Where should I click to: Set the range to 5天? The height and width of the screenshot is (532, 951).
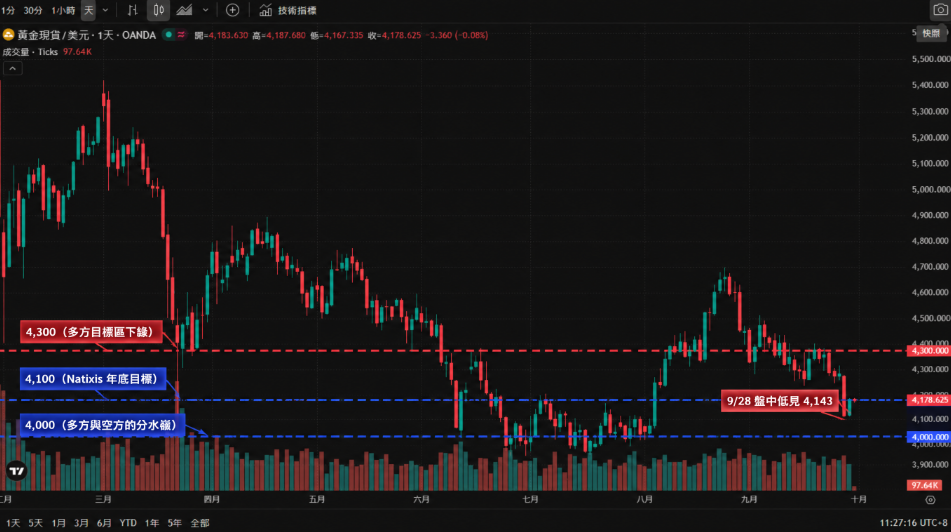coord(35,523)
